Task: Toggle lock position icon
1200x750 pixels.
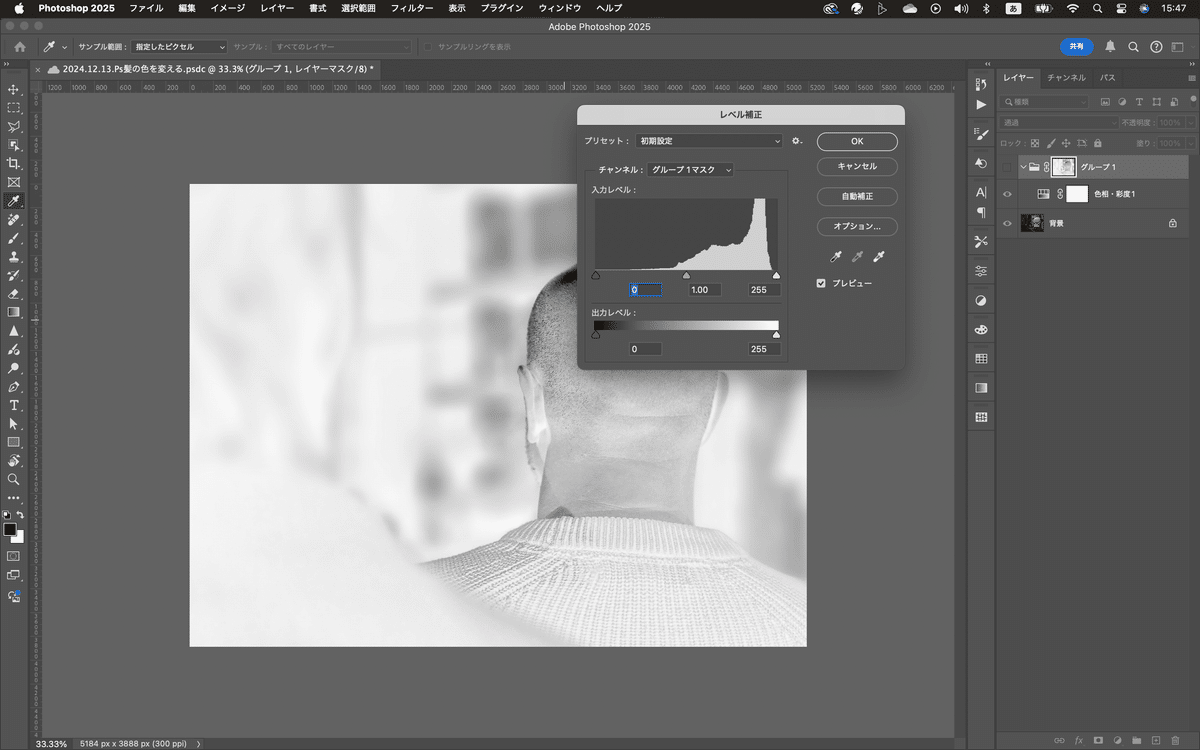Action: [x=1066, y=143]
